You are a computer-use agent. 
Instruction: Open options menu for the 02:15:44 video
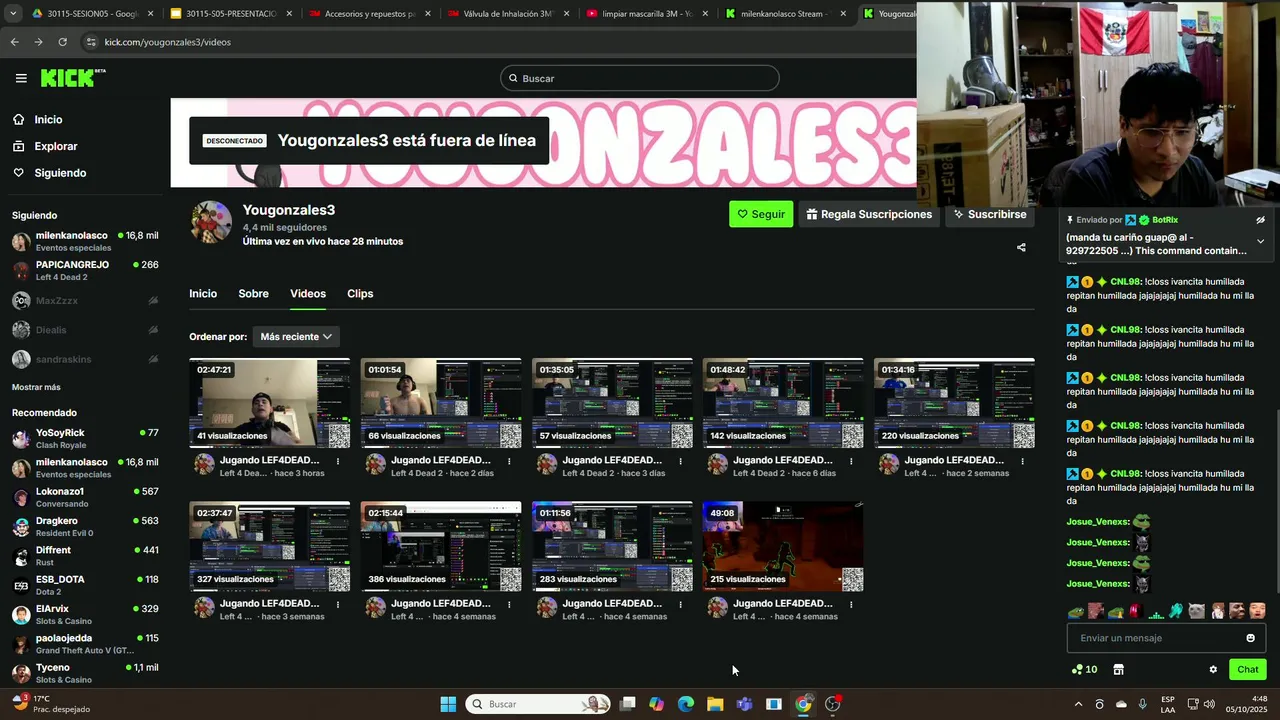(x=509, y=604)
